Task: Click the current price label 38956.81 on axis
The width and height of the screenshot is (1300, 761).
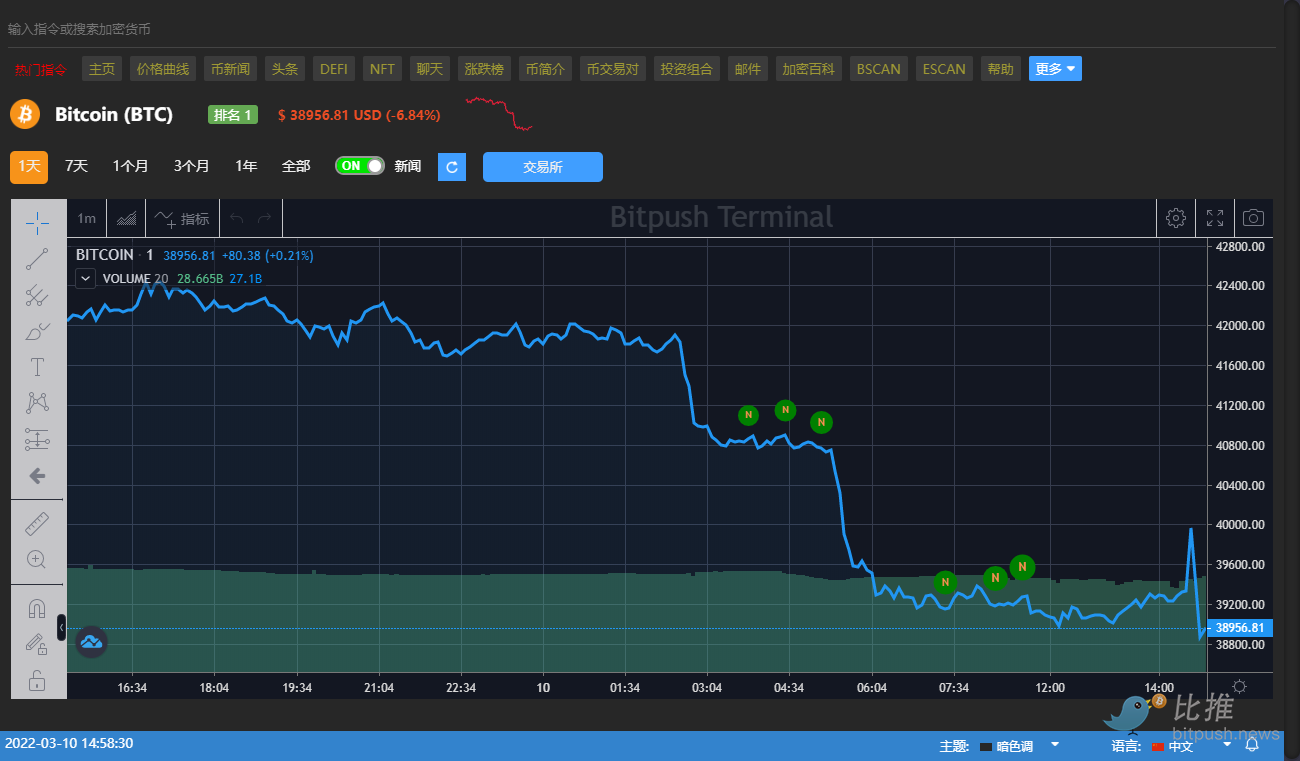Action: point(1238,628)
